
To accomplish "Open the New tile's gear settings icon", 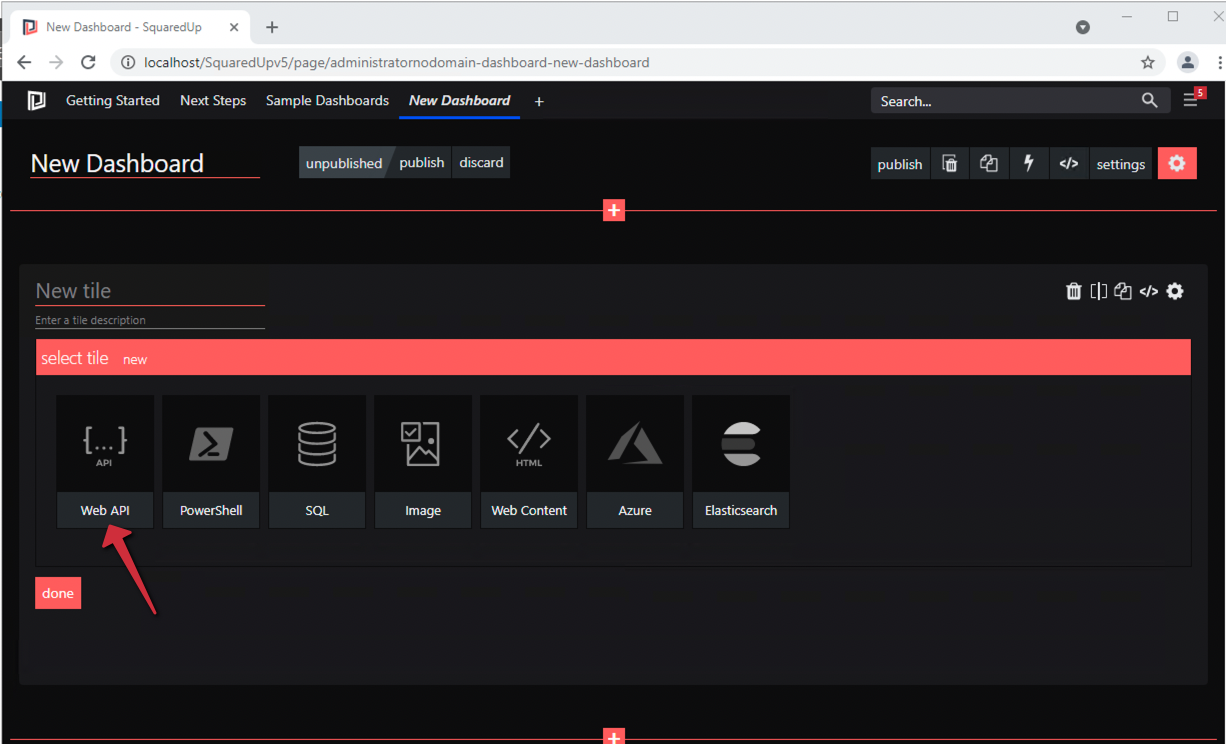I will 1175,291.
